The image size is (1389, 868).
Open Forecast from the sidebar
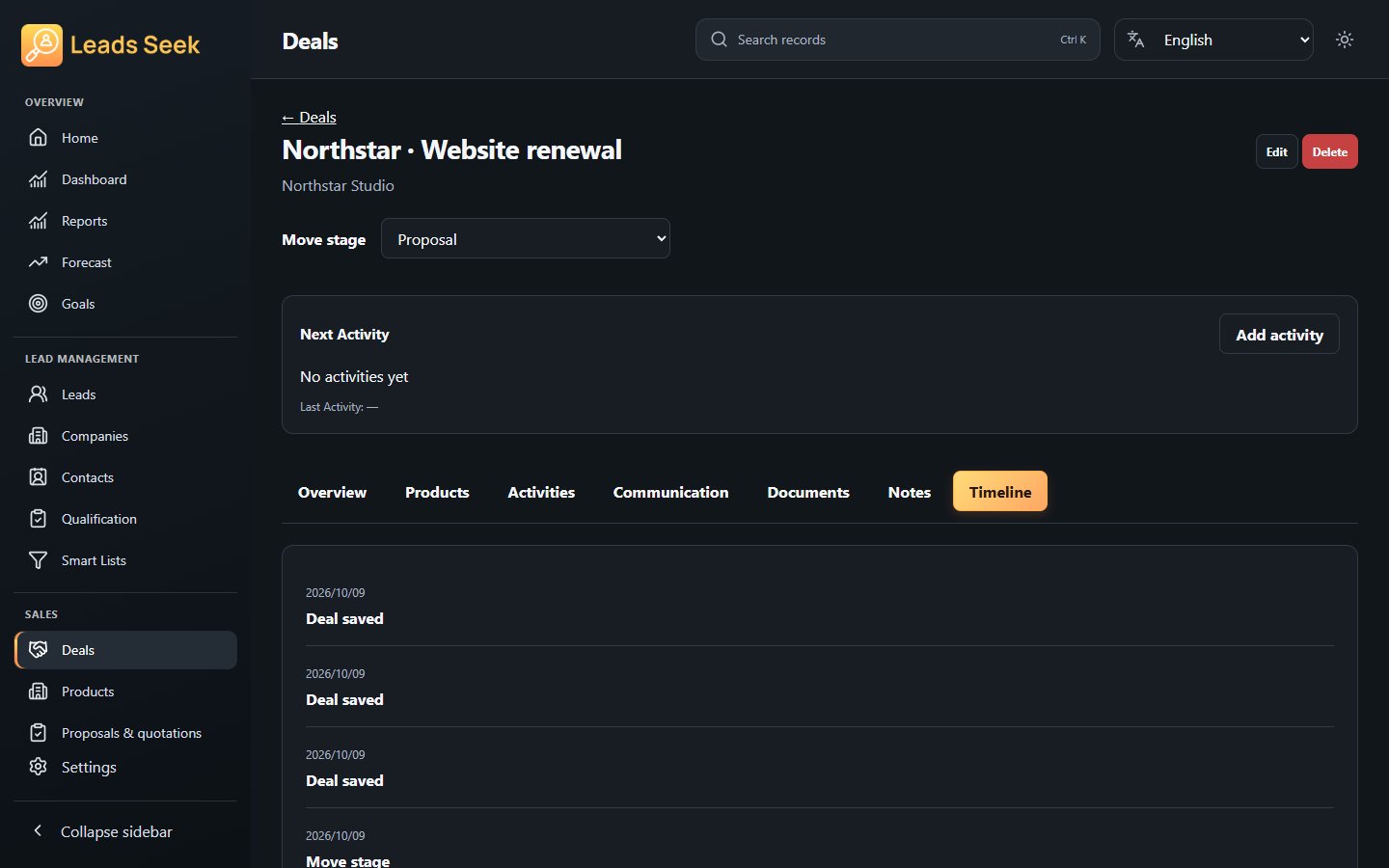125,262
